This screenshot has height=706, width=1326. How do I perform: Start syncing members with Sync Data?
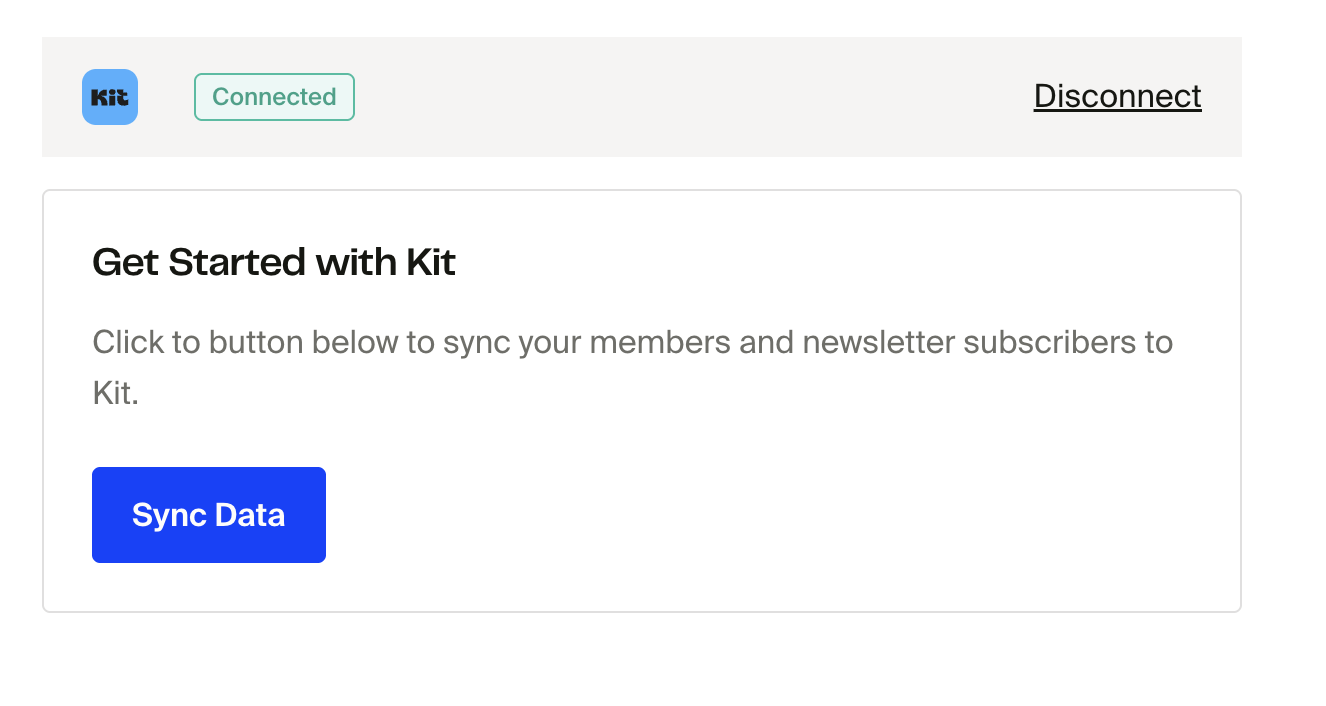[209, 515]
